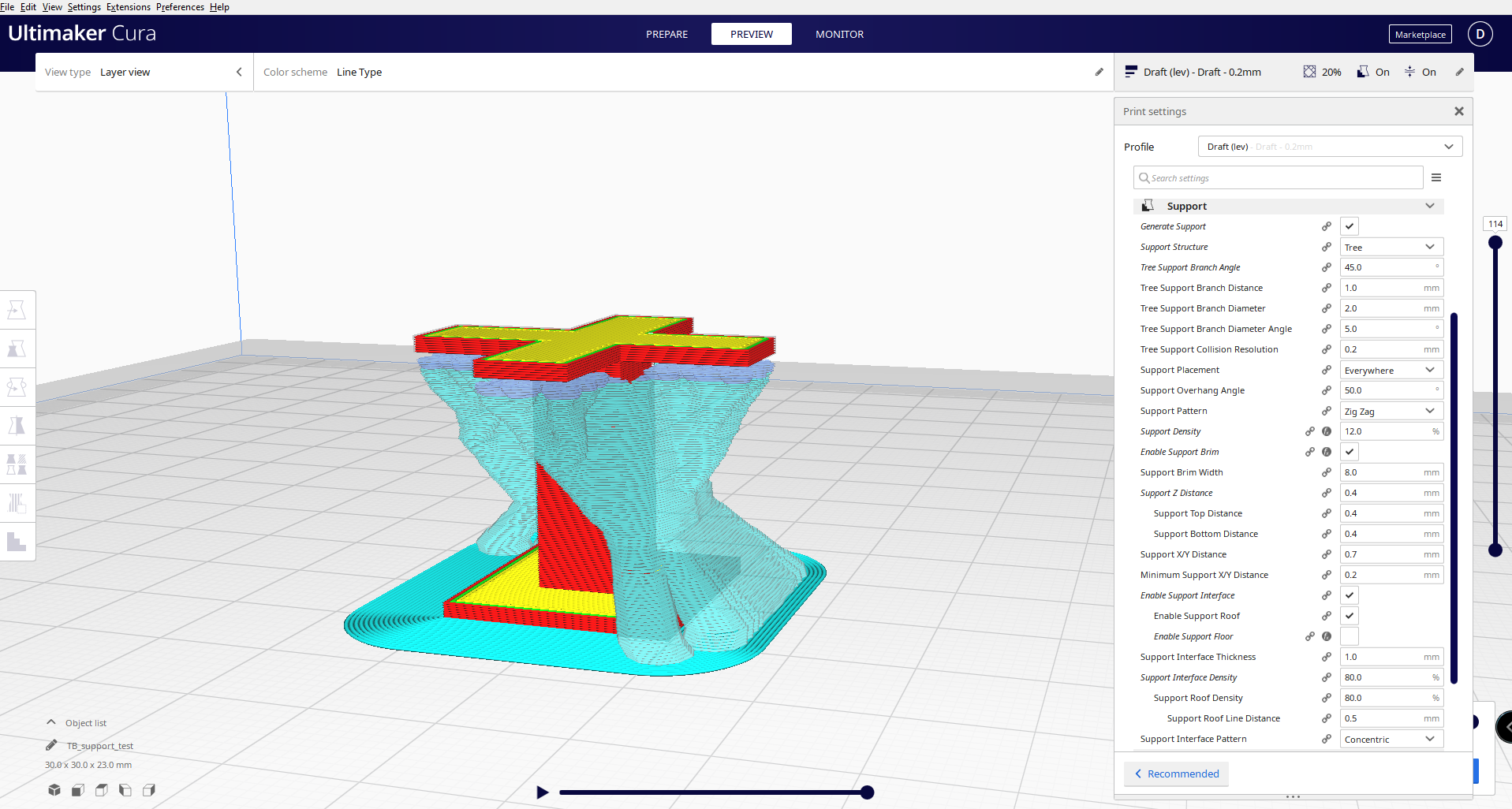Switch to Recommended print settings

1176,774
